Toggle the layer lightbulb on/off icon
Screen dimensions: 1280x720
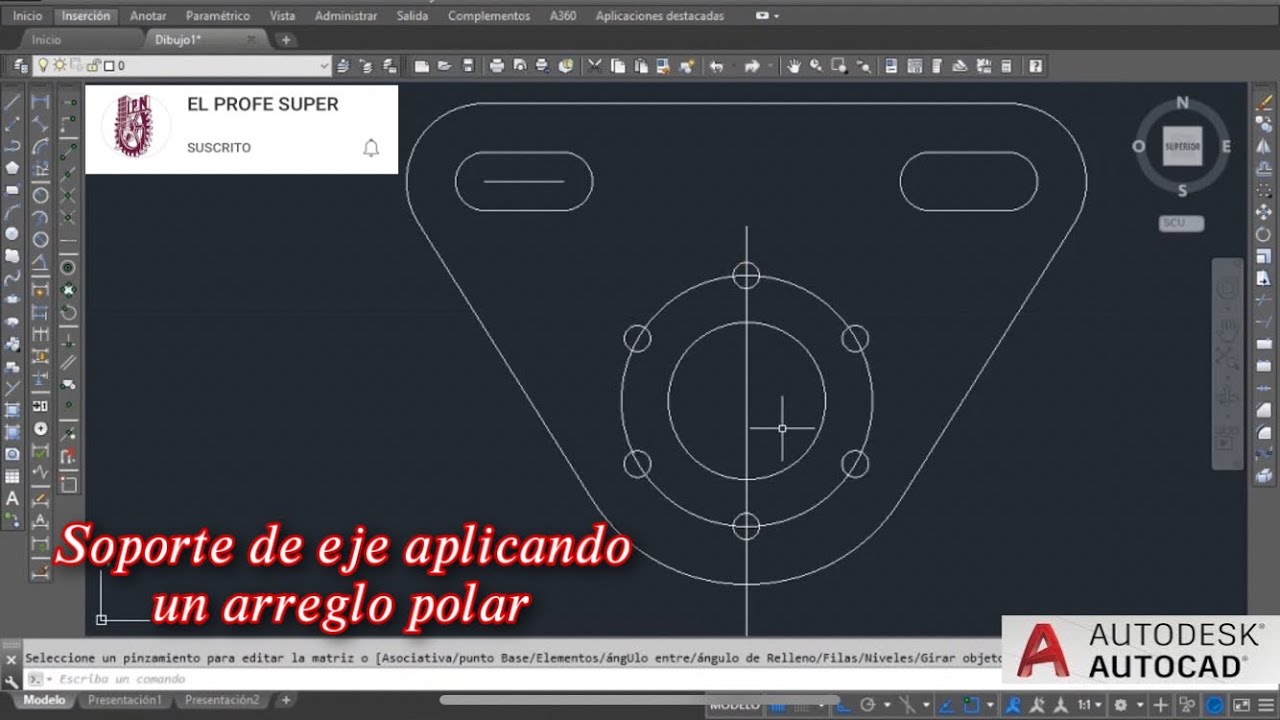click(43, 66)
